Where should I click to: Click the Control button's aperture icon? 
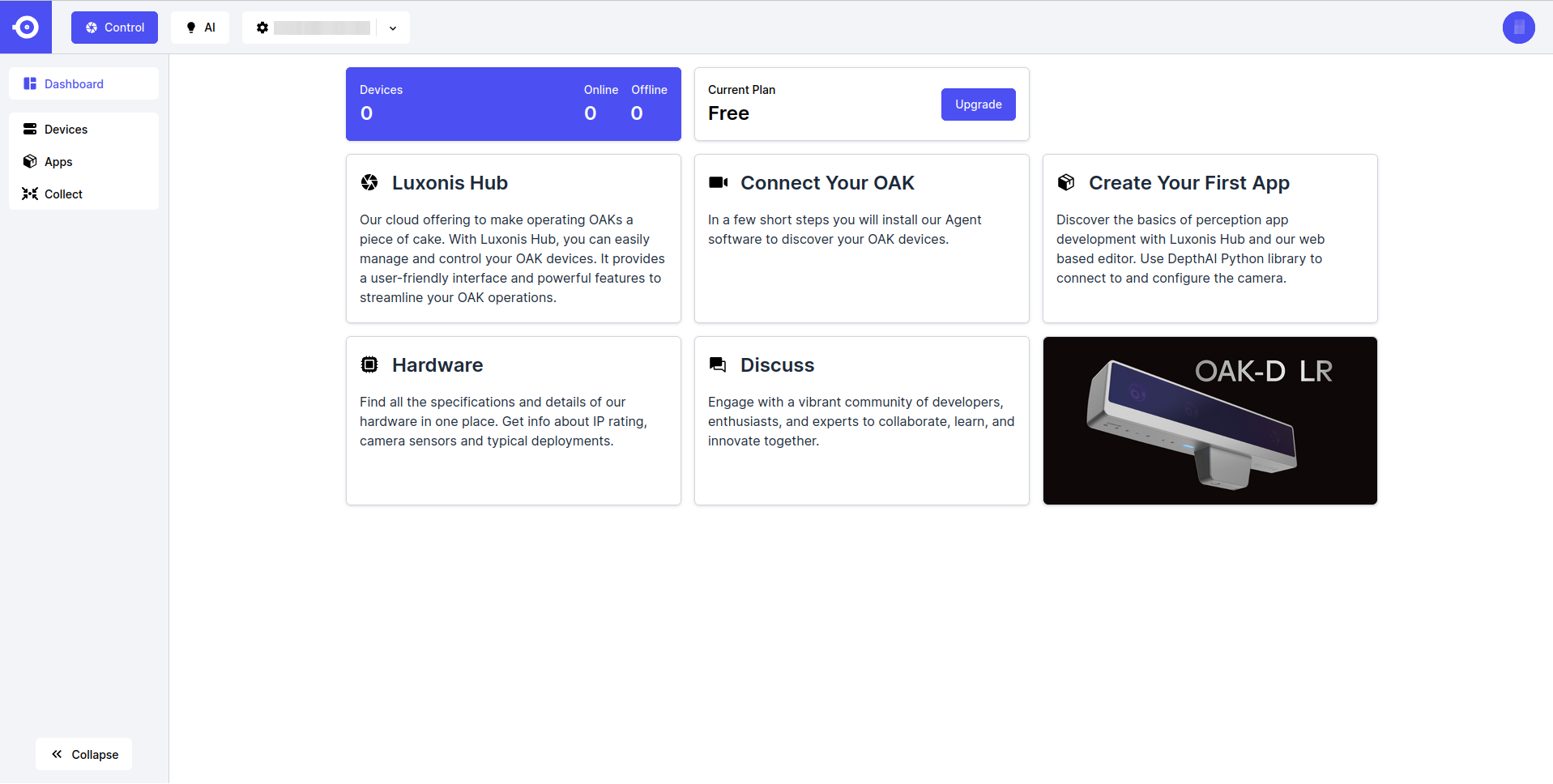pos(92,28)
